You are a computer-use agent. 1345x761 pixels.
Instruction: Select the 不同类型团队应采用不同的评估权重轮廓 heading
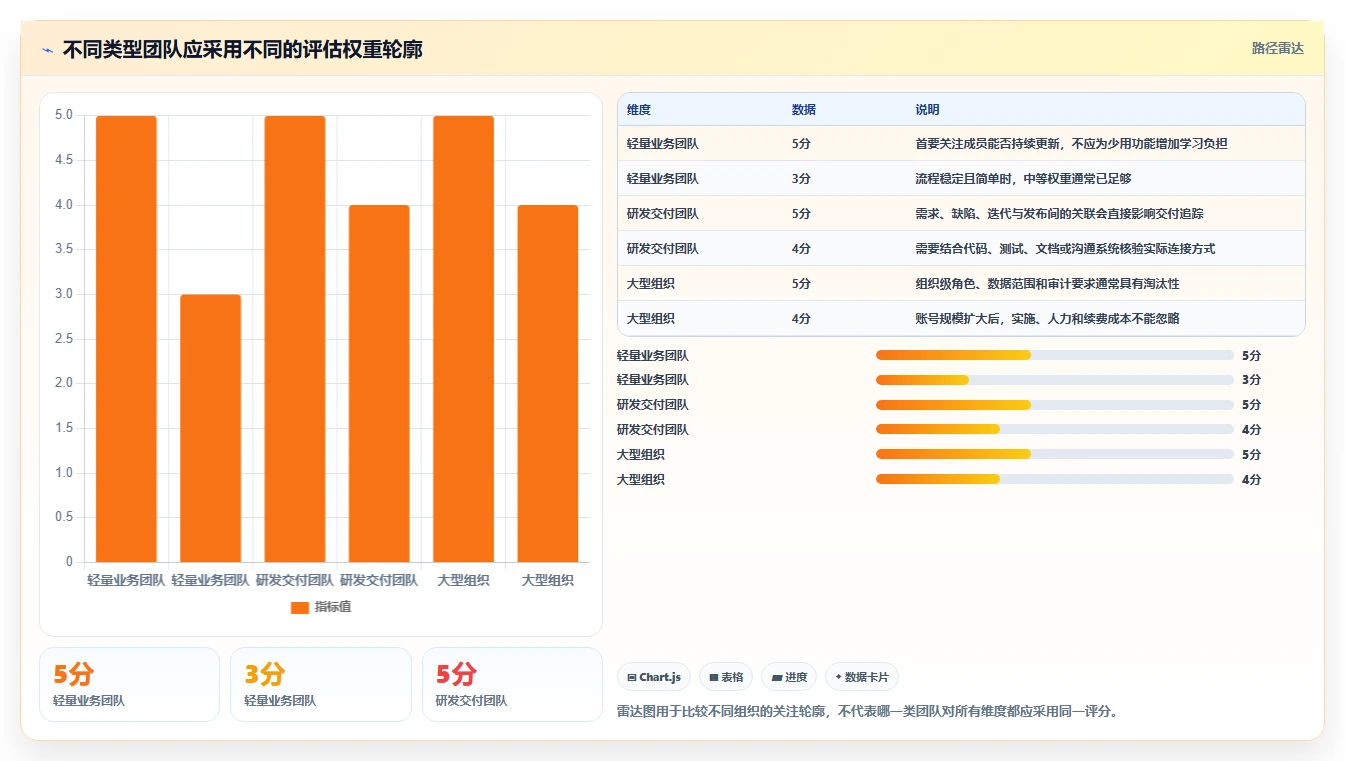point(242,49)
